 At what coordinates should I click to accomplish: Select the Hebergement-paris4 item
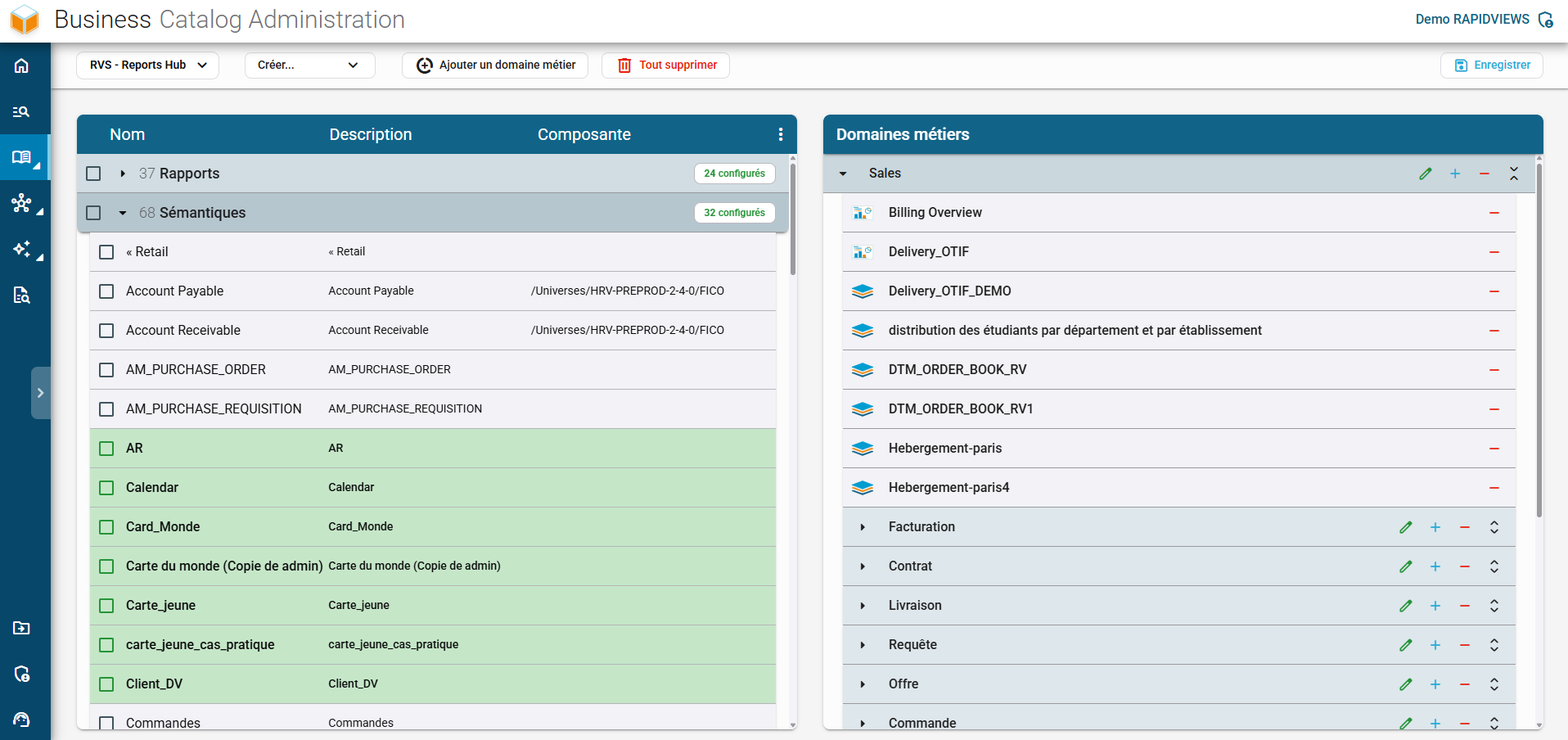(1179, 488)
